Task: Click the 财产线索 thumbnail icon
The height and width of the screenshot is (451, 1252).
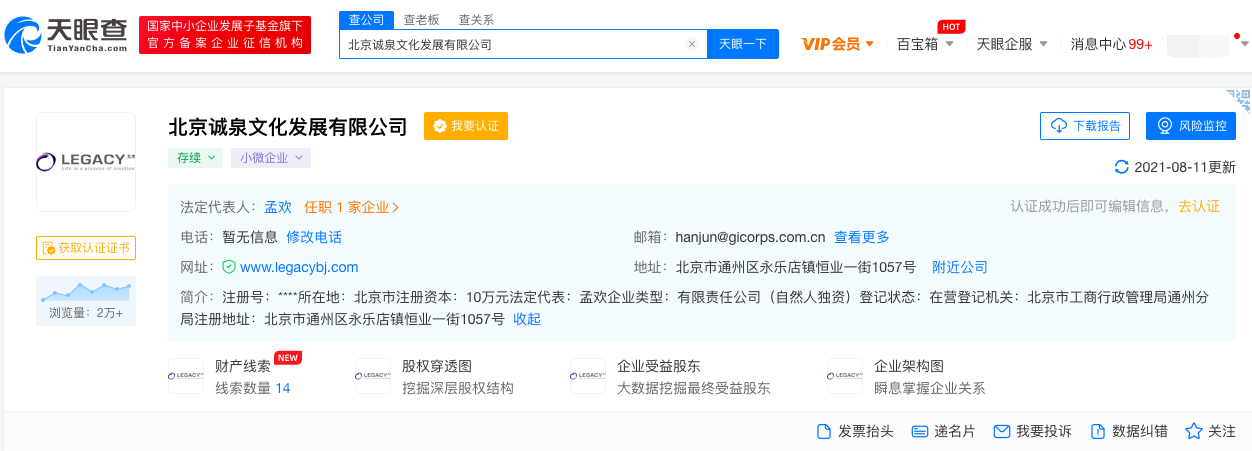Action: click(x=186, y=376)
